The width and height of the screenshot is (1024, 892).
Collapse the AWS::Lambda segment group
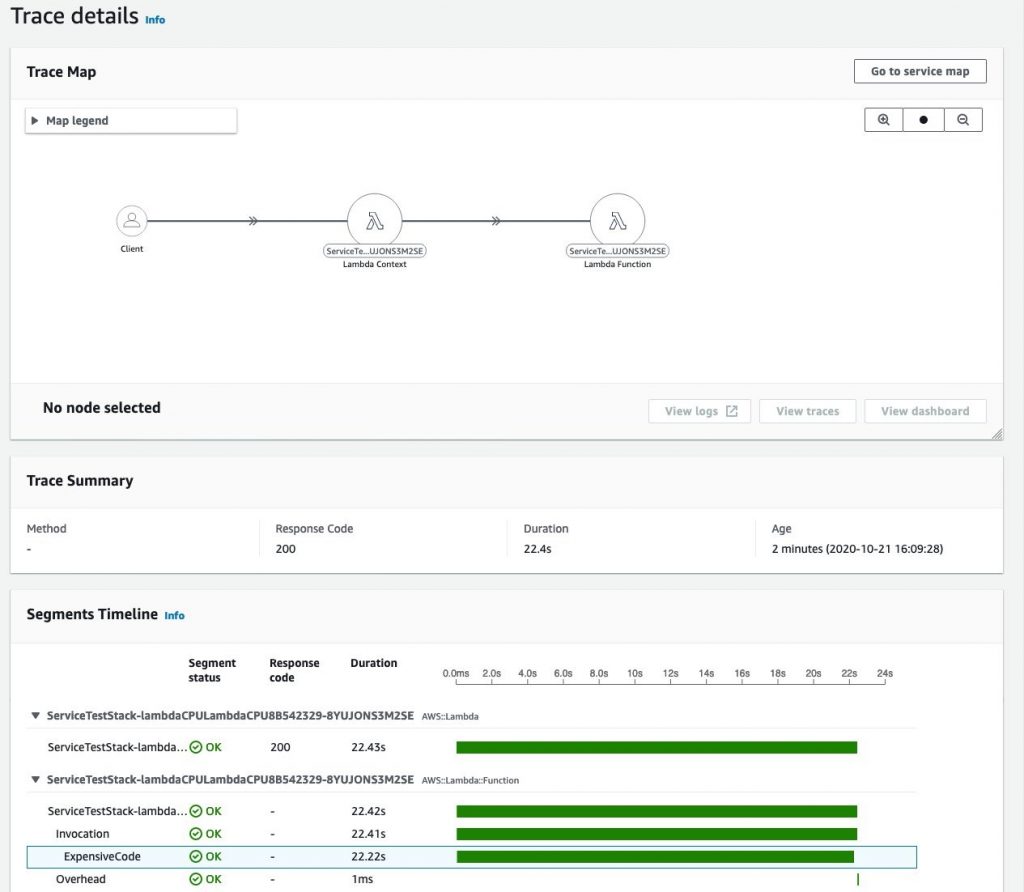(35, 716)
